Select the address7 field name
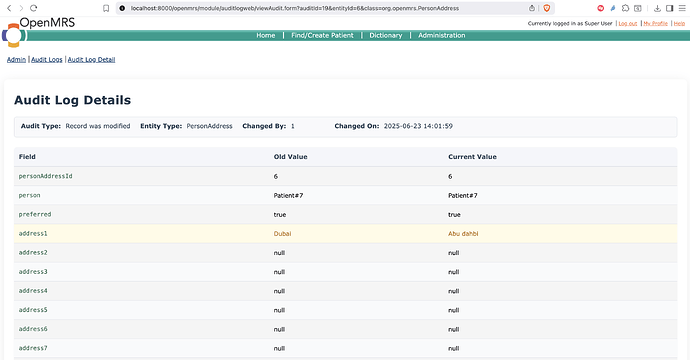690x360 pixels. click(33, 348)
